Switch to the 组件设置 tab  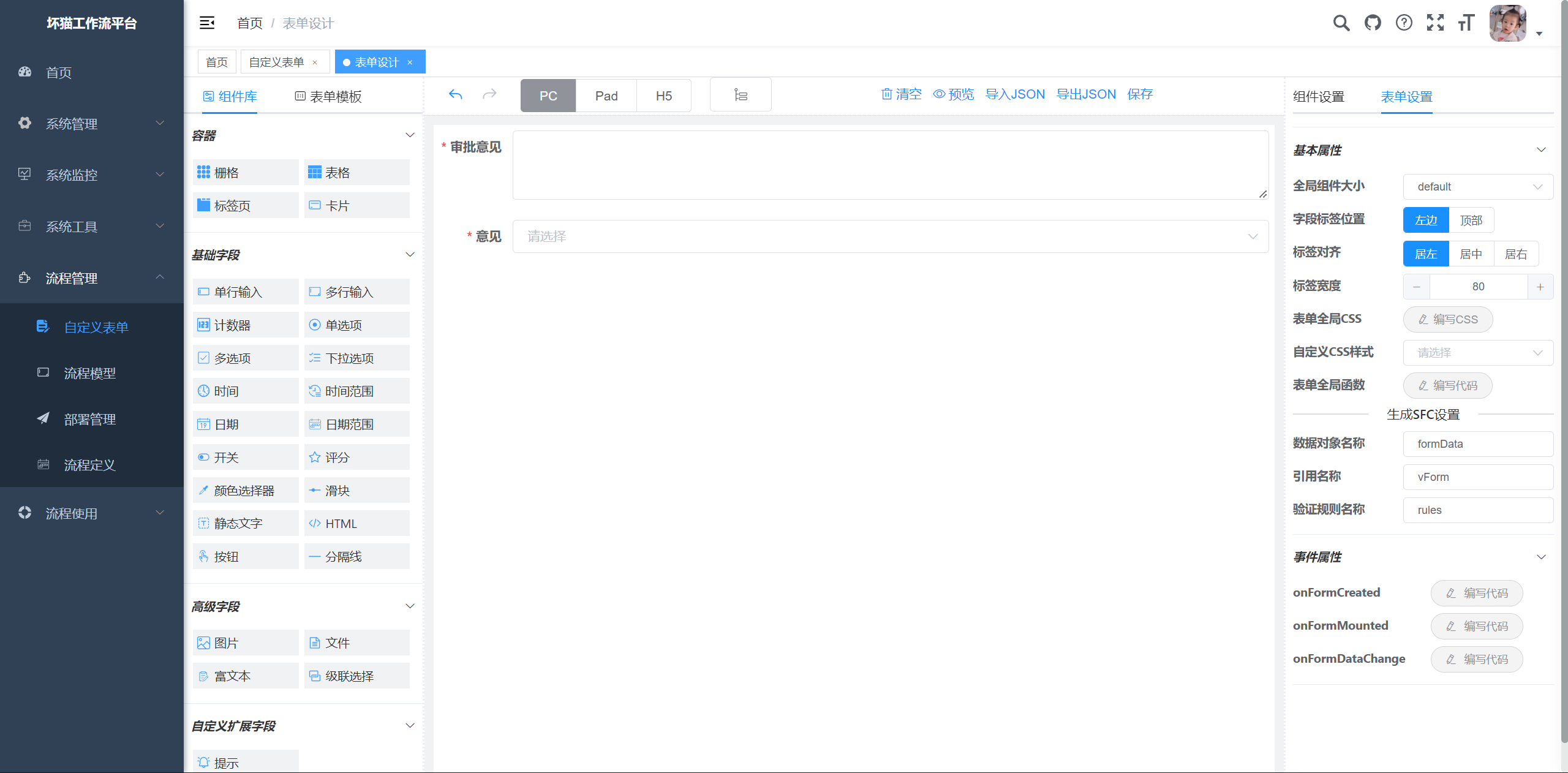[x=1319, y=97]
